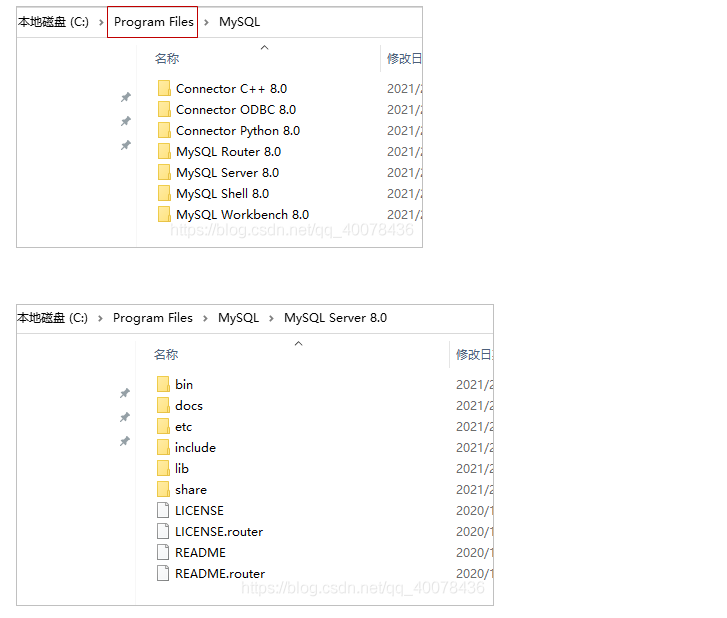The image size is (727, 618).
Task: Select the LICENSE.router file name
Action: click(x=219, y=531)
